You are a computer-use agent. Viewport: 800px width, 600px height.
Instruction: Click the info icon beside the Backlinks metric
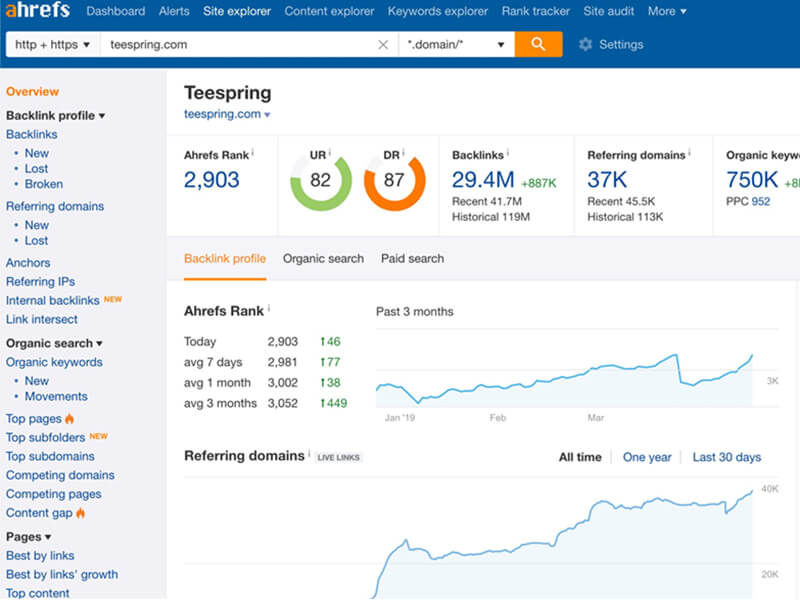click(508, 153)
